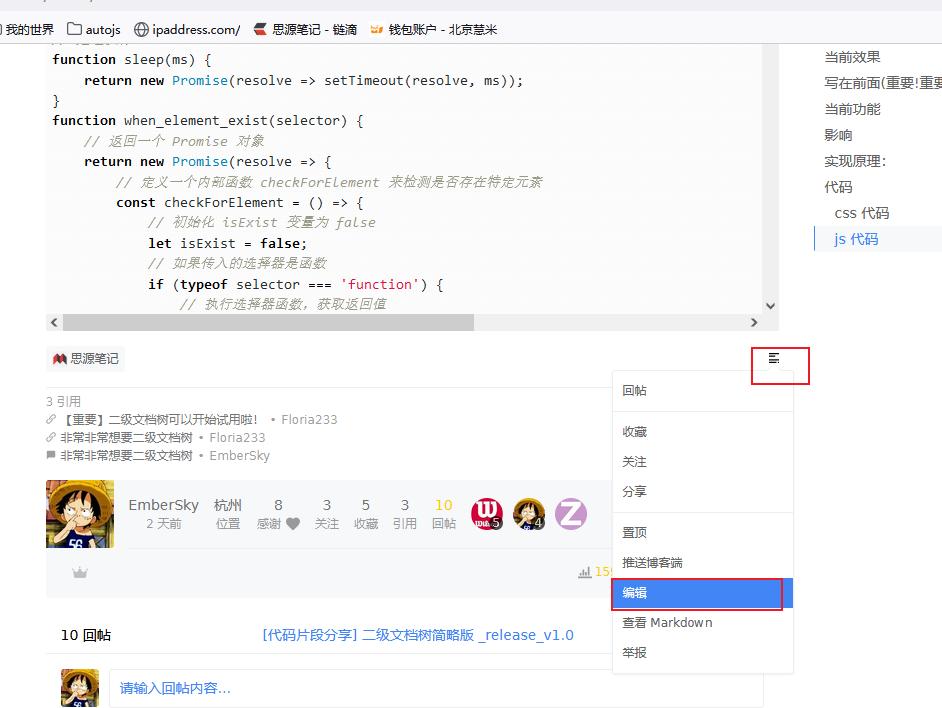Toggle 关注 to follow the post
This screenshot has height=708, width=942.
click(636, 461)
